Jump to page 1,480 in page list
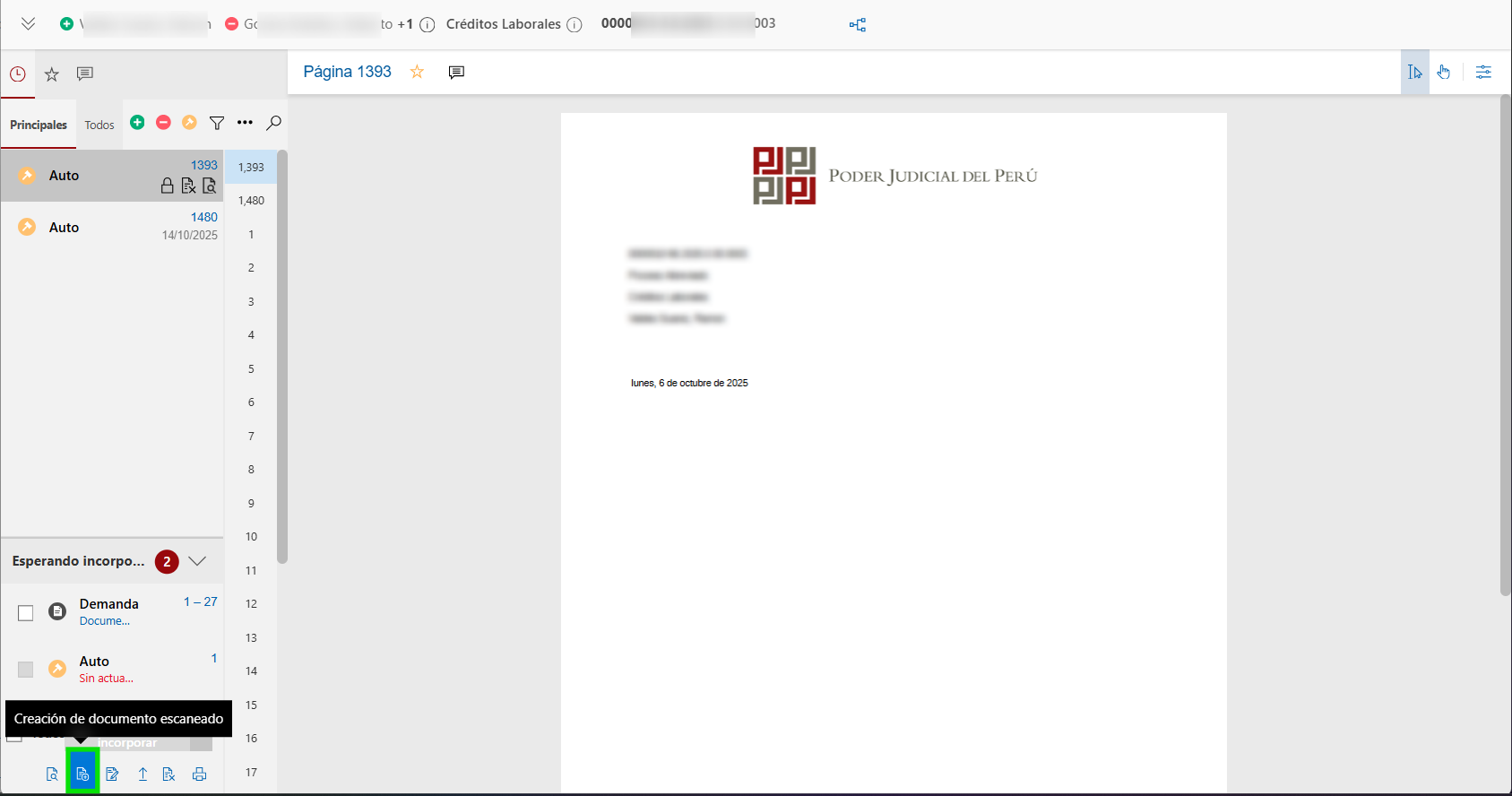The height and width of the screenshot is (796, 1512). 251,201
